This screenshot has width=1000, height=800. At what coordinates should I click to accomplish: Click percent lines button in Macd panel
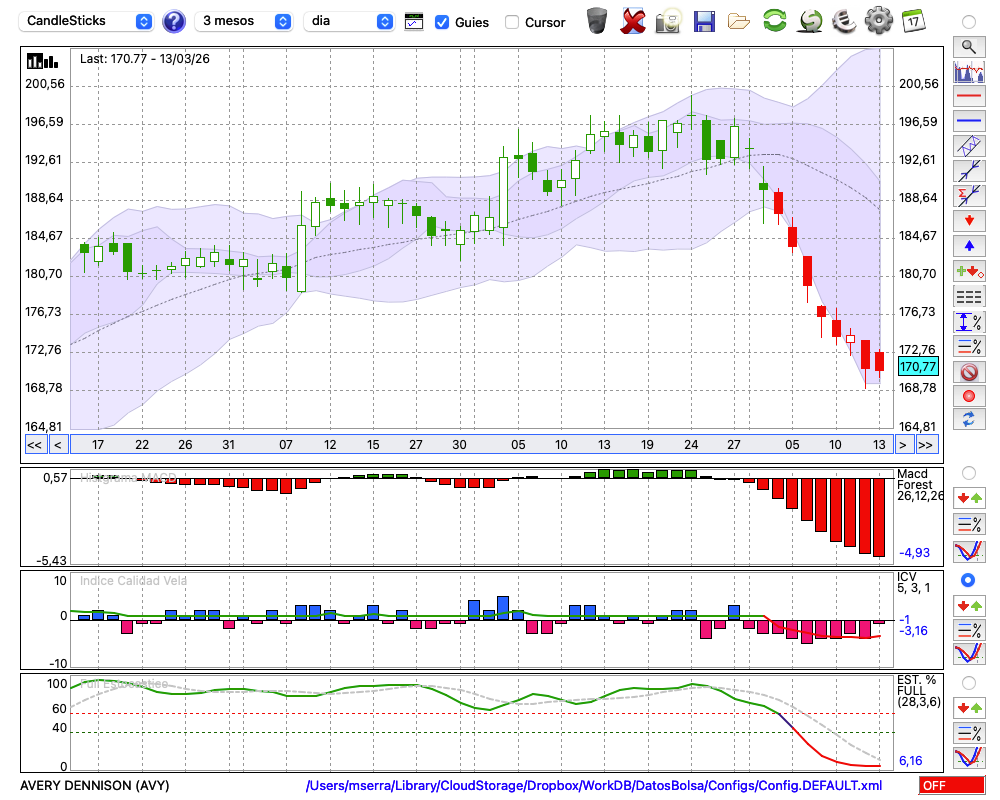pyautogui.click(x=969, y=524)
